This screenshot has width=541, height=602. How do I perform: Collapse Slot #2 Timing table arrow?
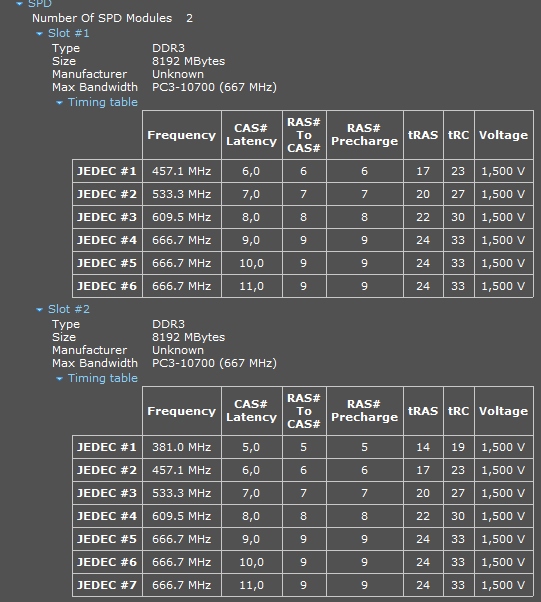click(59, 379)
